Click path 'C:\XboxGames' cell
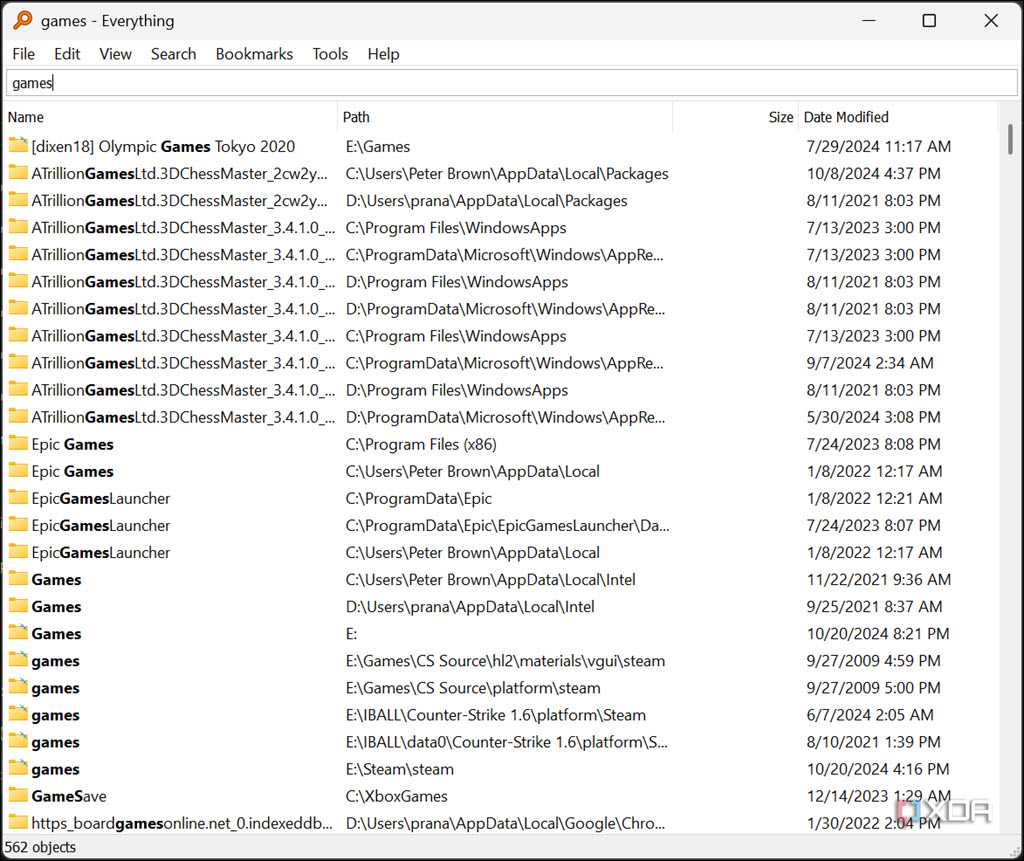The image size is (1024, 861). point(396,796)
